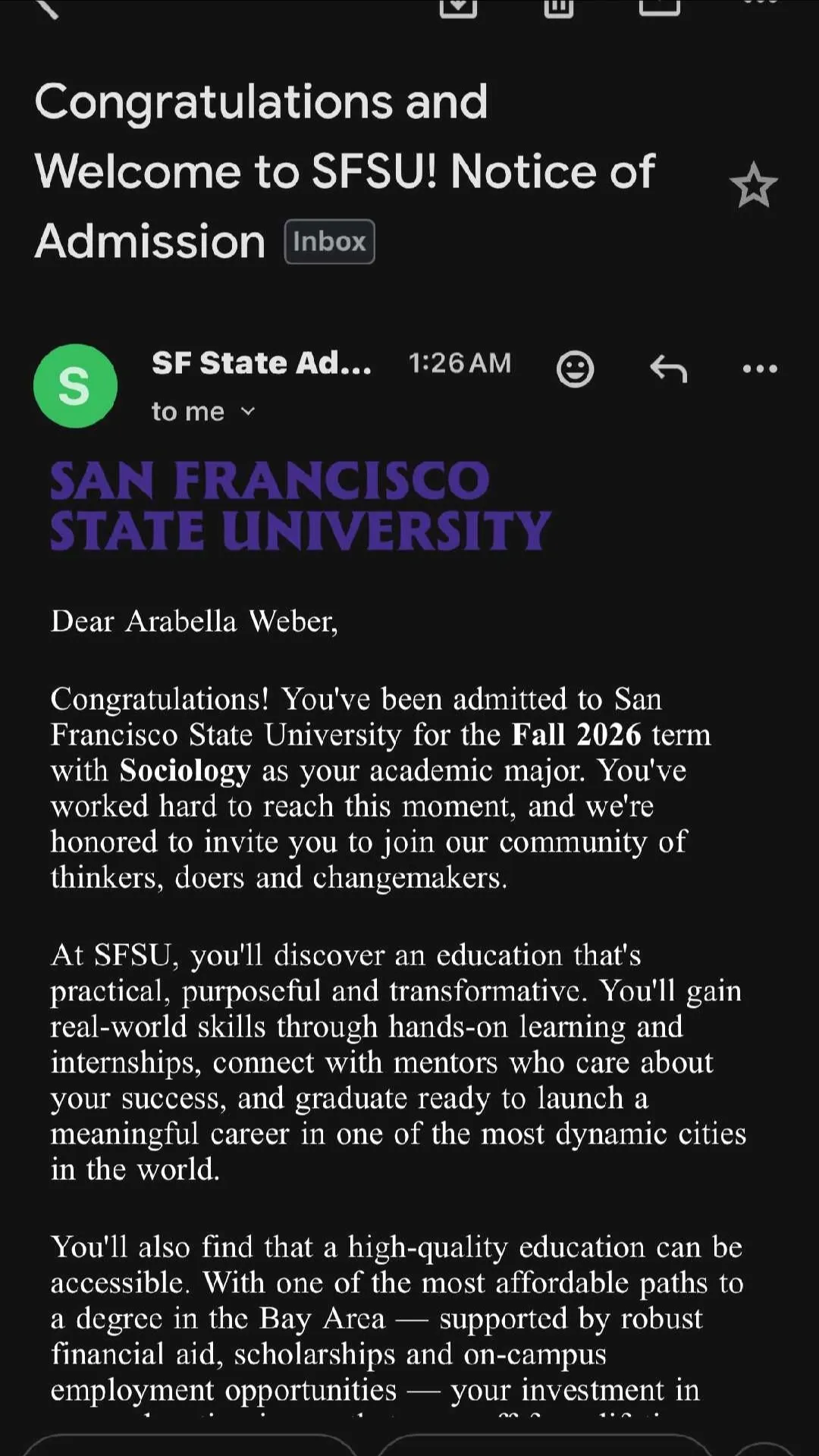819x1456 pixels.
Task: Tap the back arrow to leave email
Action: (x=47, y=8)
